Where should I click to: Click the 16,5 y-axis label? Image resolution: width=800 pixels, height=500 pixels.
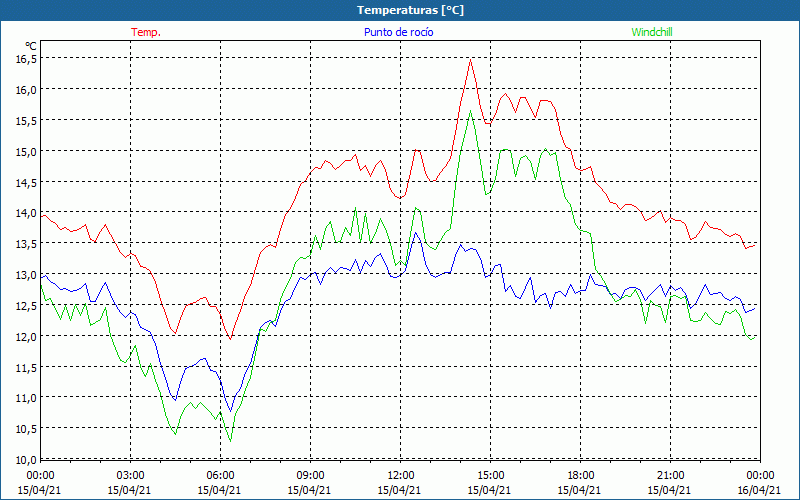click(27, 58)
